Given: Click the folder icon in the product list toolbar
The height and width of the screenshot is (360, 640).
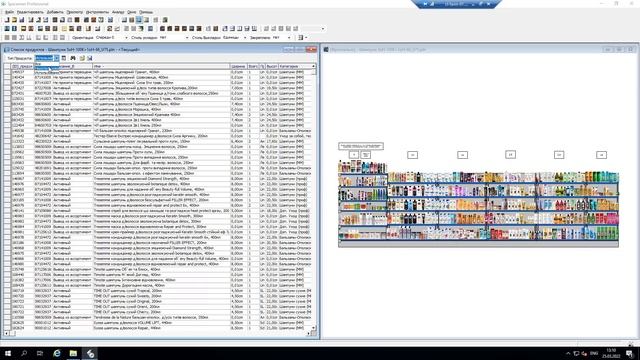Looking at the screenshot, I should (82, 58).
